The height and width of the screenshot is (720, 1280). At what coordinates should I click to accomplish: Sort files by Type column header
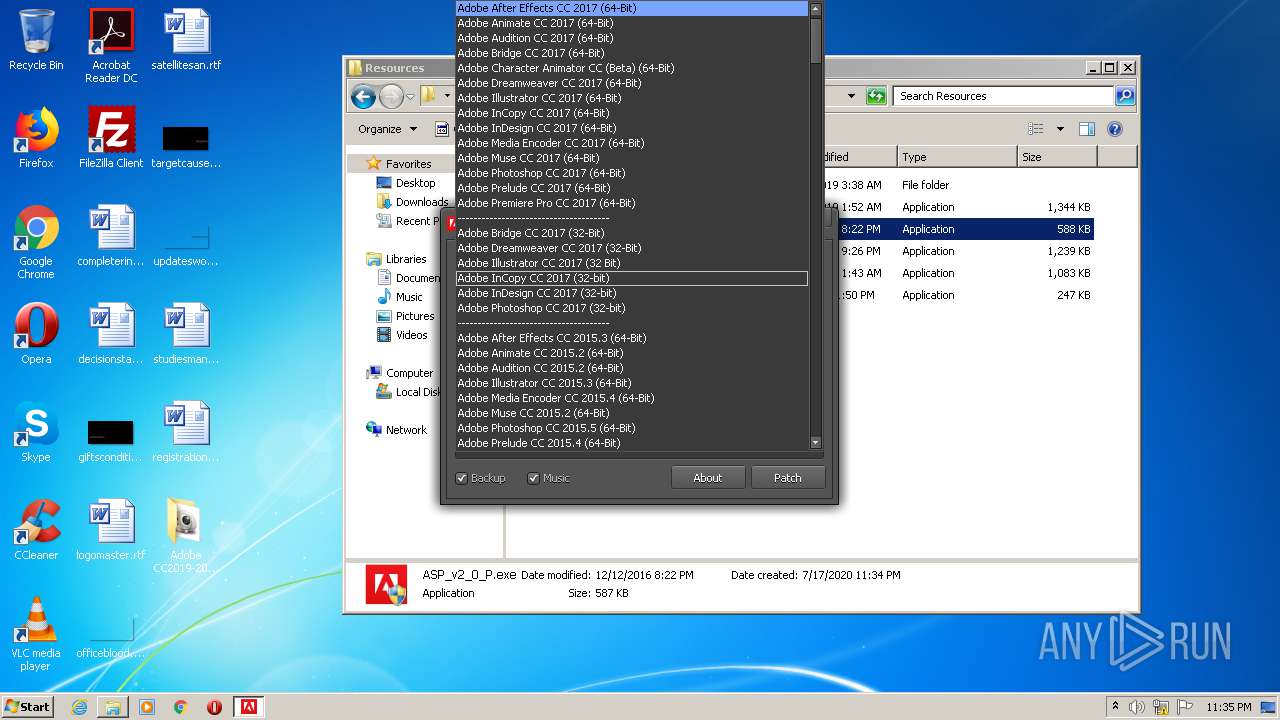point(956,157)
